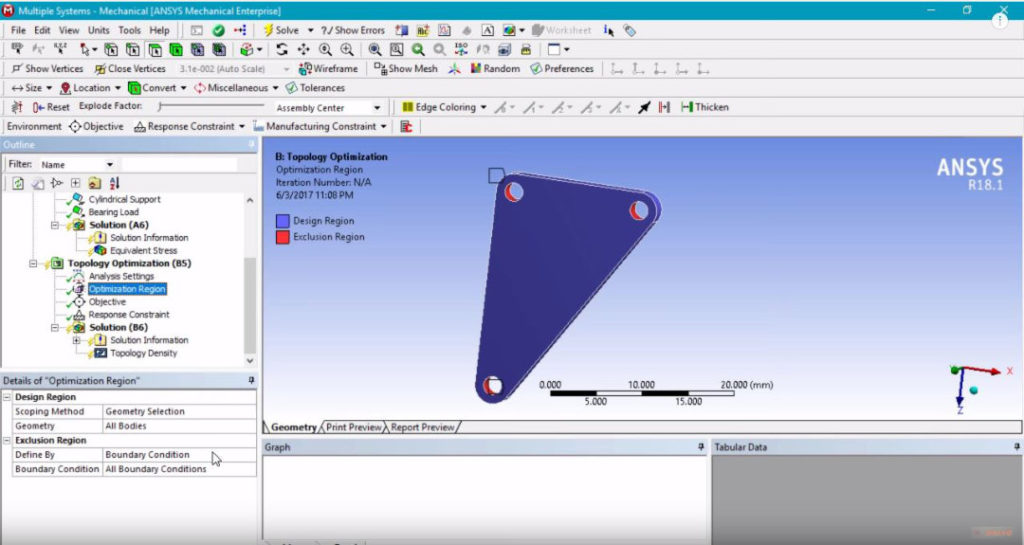Click the Solve lightning button

pyautogui.click(x=281, y=30)
